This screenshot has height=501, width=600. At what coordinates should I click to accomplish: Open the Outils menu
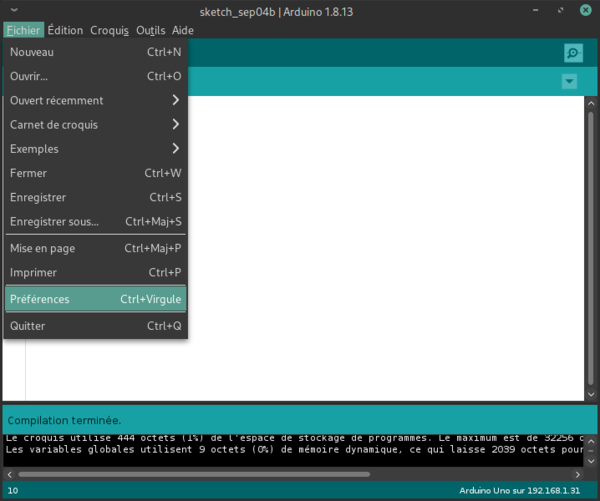(150, 30)
